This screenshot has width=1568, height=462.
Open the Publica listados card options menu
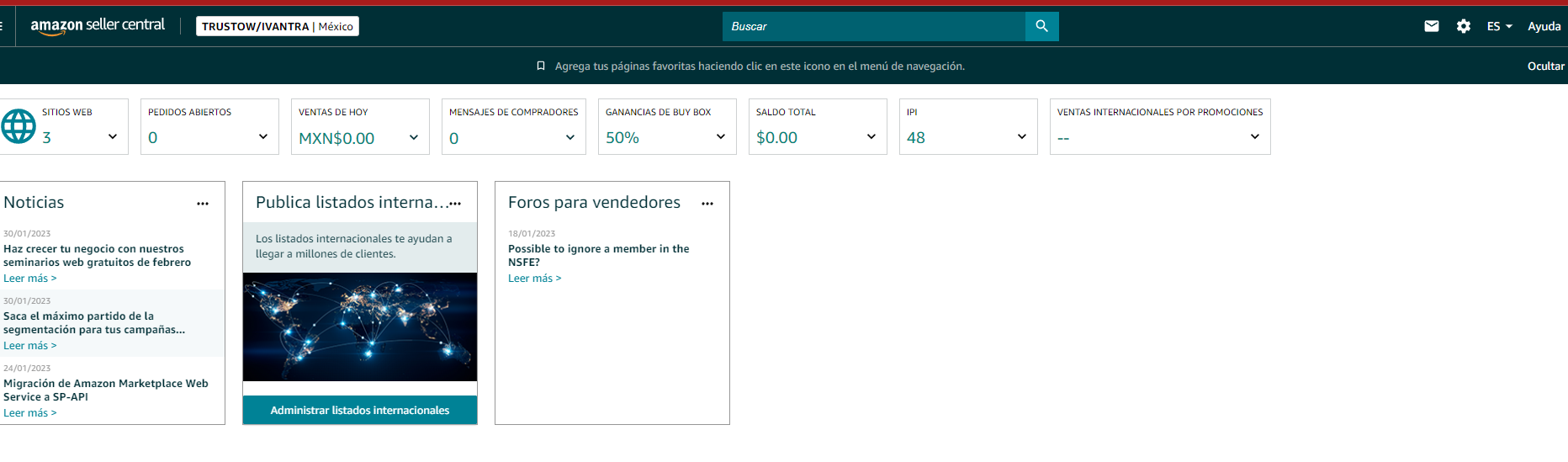(455, 204)
